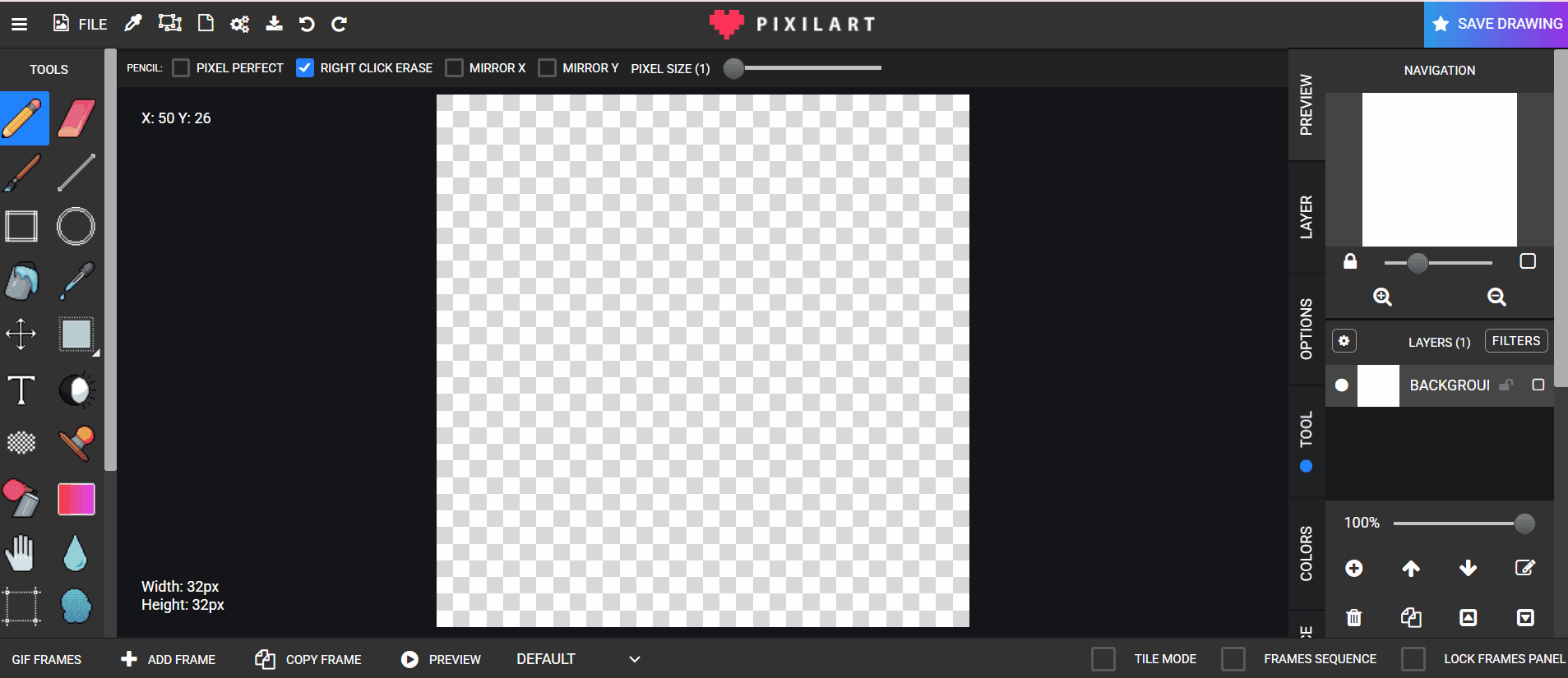The width and height of the screenshot is (1568, 678).
Task: Adjust the layer opacity 100% slider
Action: coord(1464,523)
